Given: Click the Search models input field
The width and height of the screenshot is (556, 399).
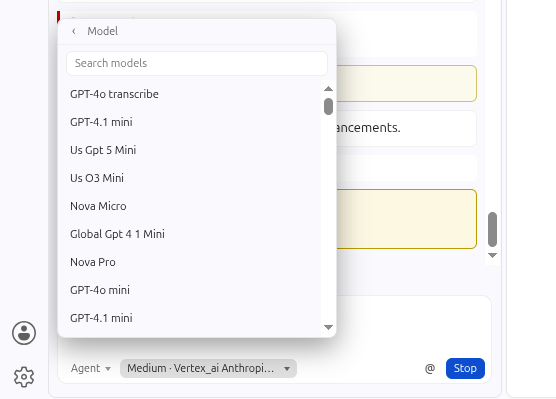Looking at the screenshot, I should (197, 63).
